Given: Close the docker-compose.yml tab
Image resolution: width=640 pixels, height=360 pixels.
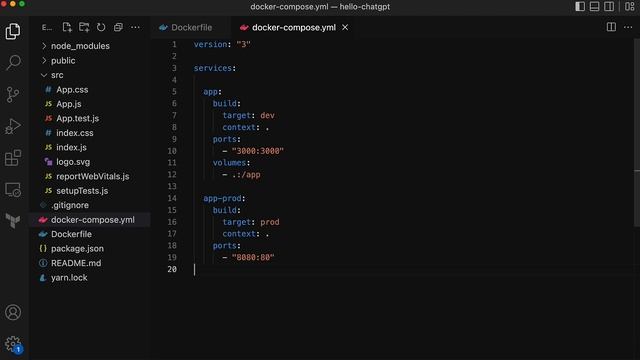Looking at the screenshot, I should pyautogui.click(x=345, y=27).
